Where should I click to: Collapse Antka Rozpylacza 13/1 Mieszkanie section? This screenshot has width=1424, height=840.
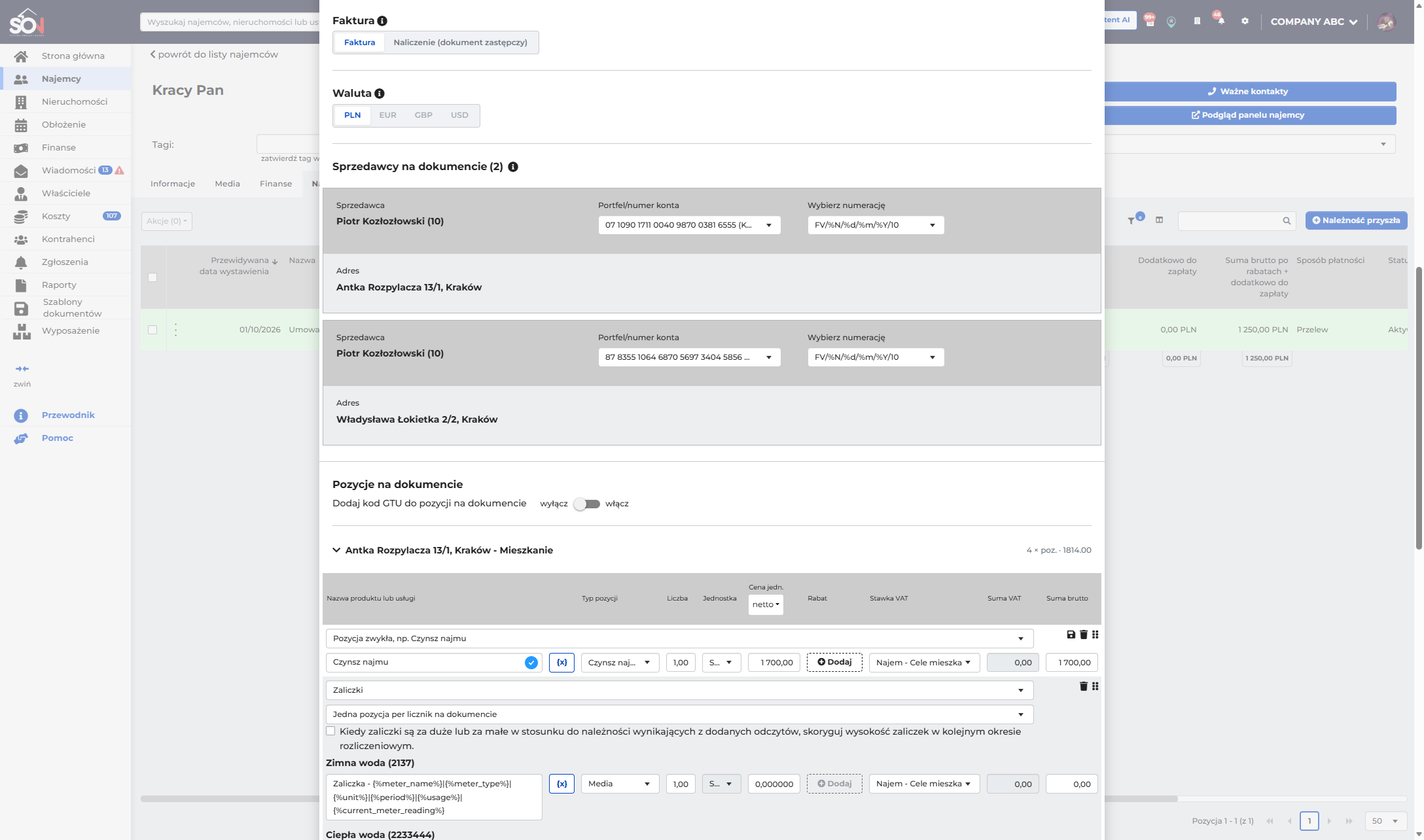(x=336, y=550)
